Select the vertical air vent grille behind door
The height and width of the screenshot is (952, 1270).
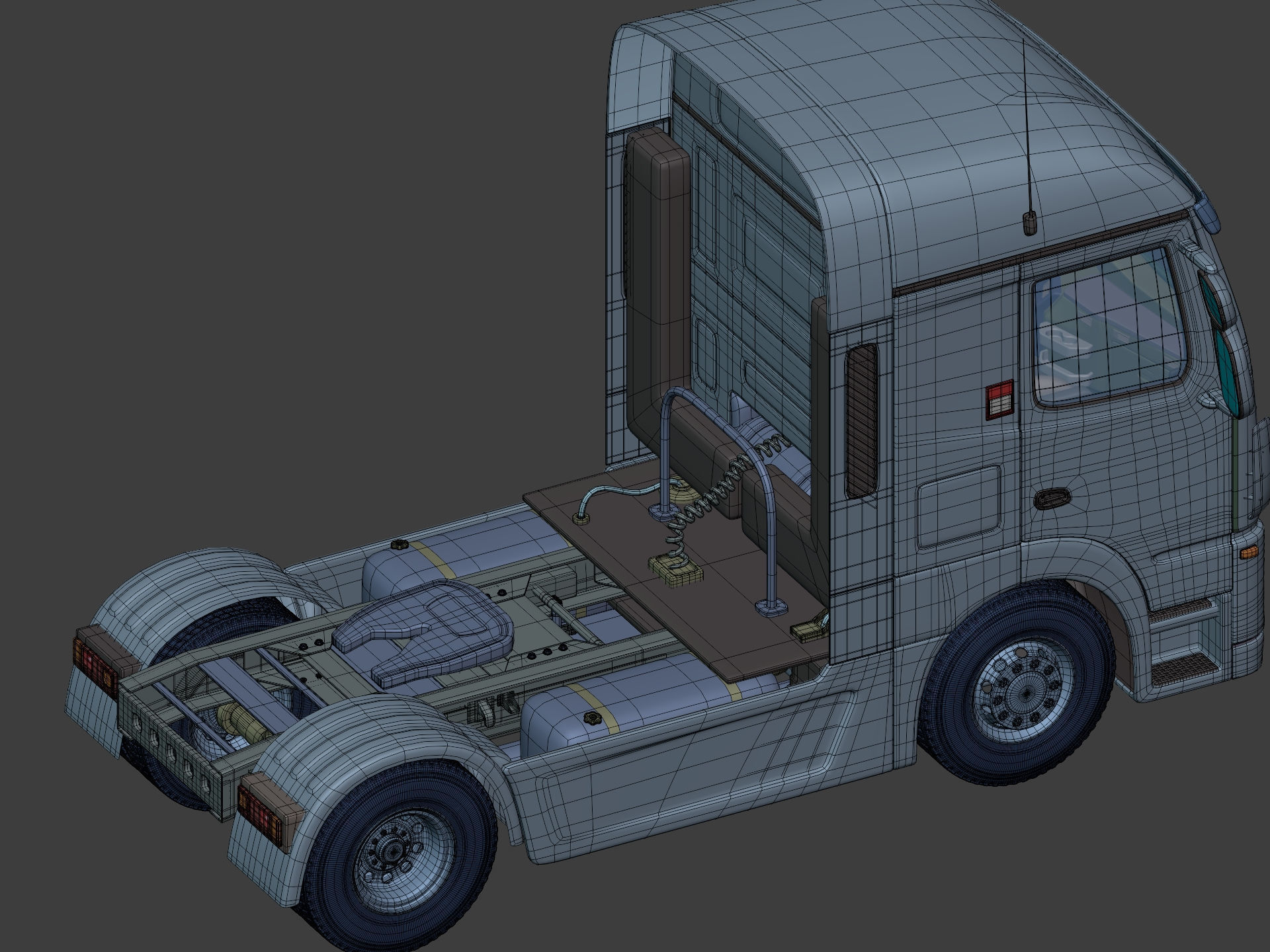(862, 420)
